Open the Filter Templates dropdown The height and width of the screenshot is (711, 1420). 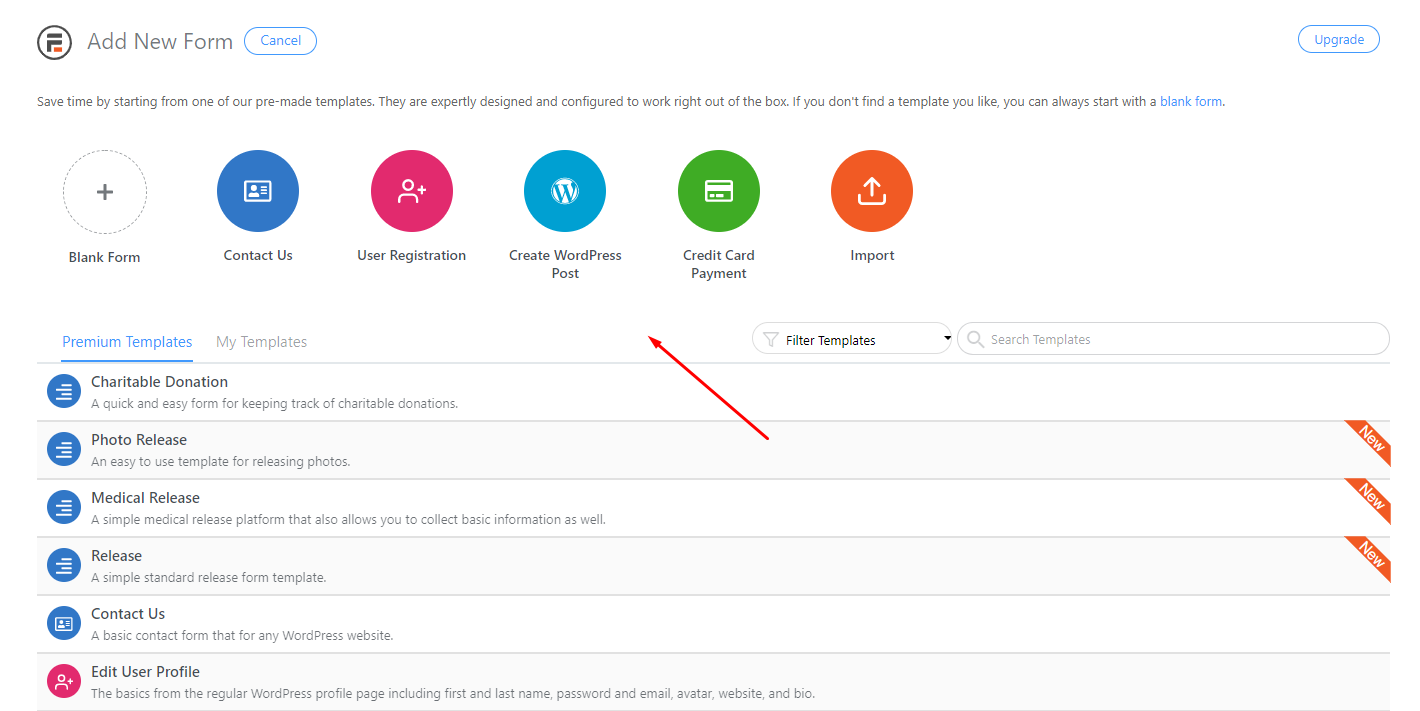(852, 340)
